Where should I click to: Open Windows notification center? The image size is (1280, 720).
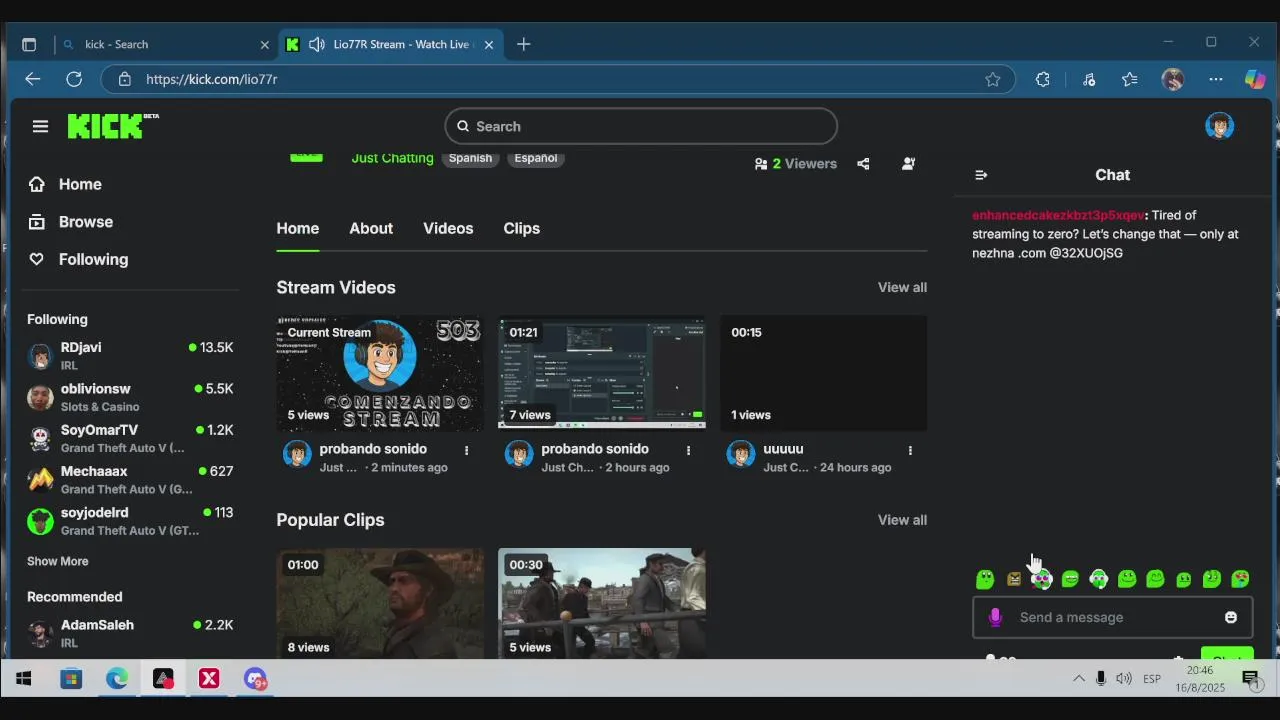[x=1250, y=679]
